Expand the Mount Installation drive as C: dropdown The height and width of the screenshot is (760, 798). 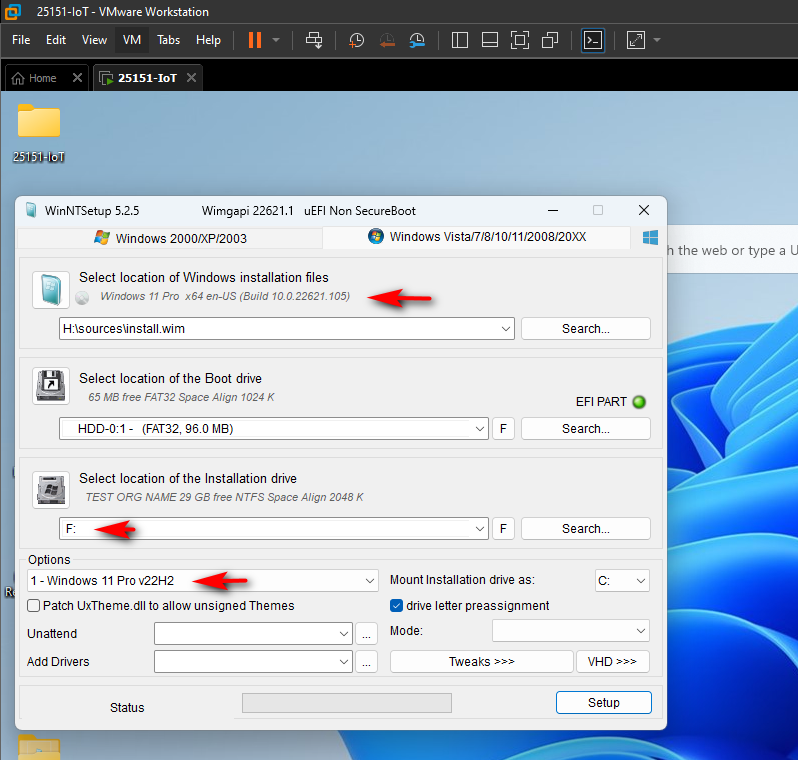(x=641, y=581)
